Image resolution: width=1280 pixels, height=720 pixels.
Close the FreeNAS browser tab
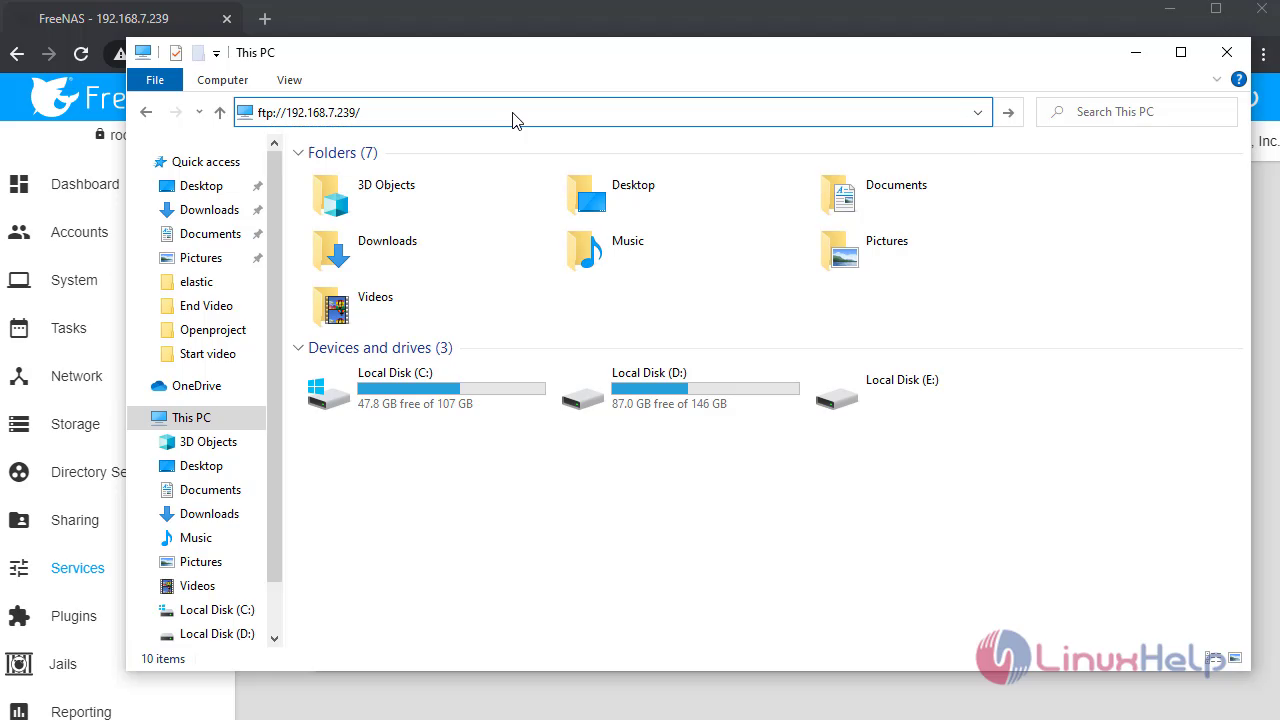(227, 19)
